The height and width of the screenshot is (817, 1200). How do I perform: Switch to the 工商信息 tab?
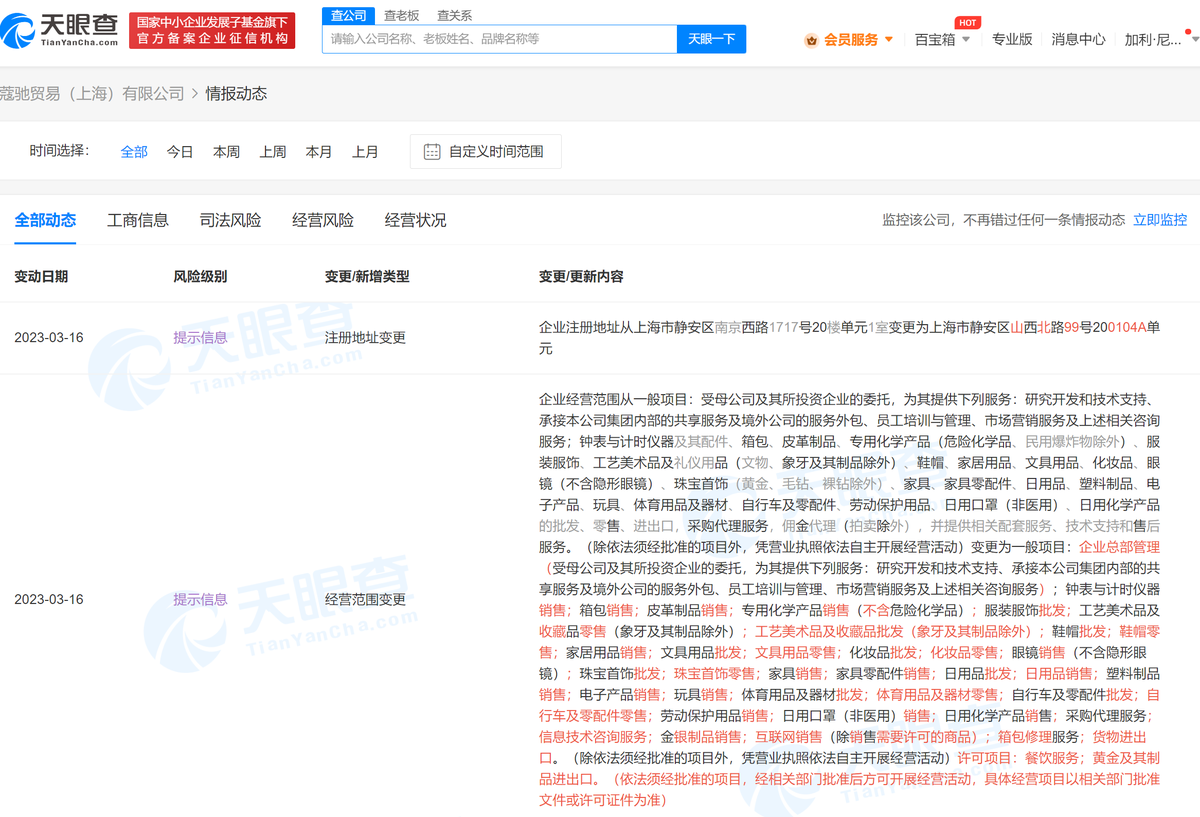[138, 221]
